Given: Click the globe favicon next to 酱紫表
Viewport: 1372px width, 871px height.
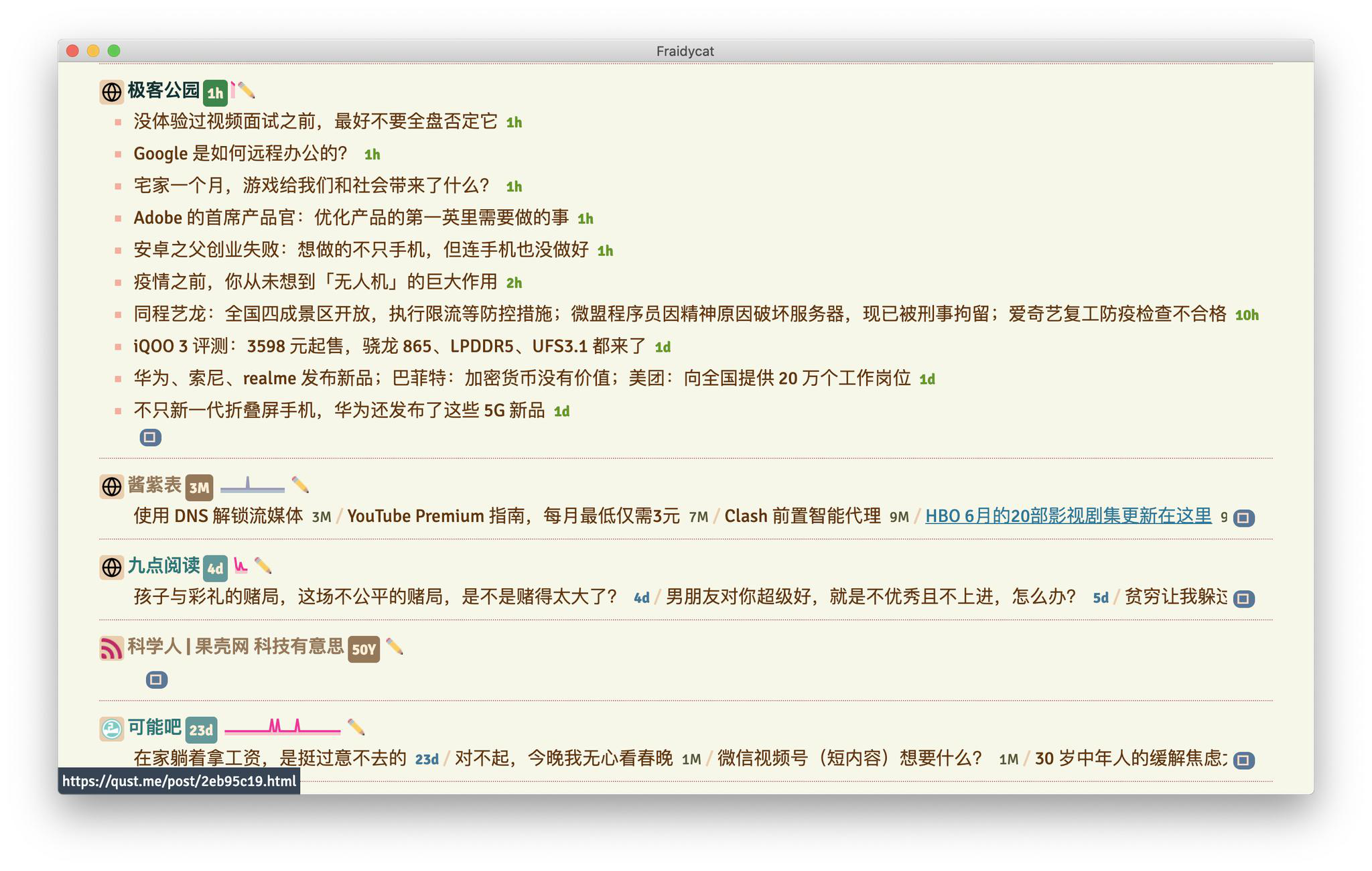Looking at the screenshot, I should (111, 486).
